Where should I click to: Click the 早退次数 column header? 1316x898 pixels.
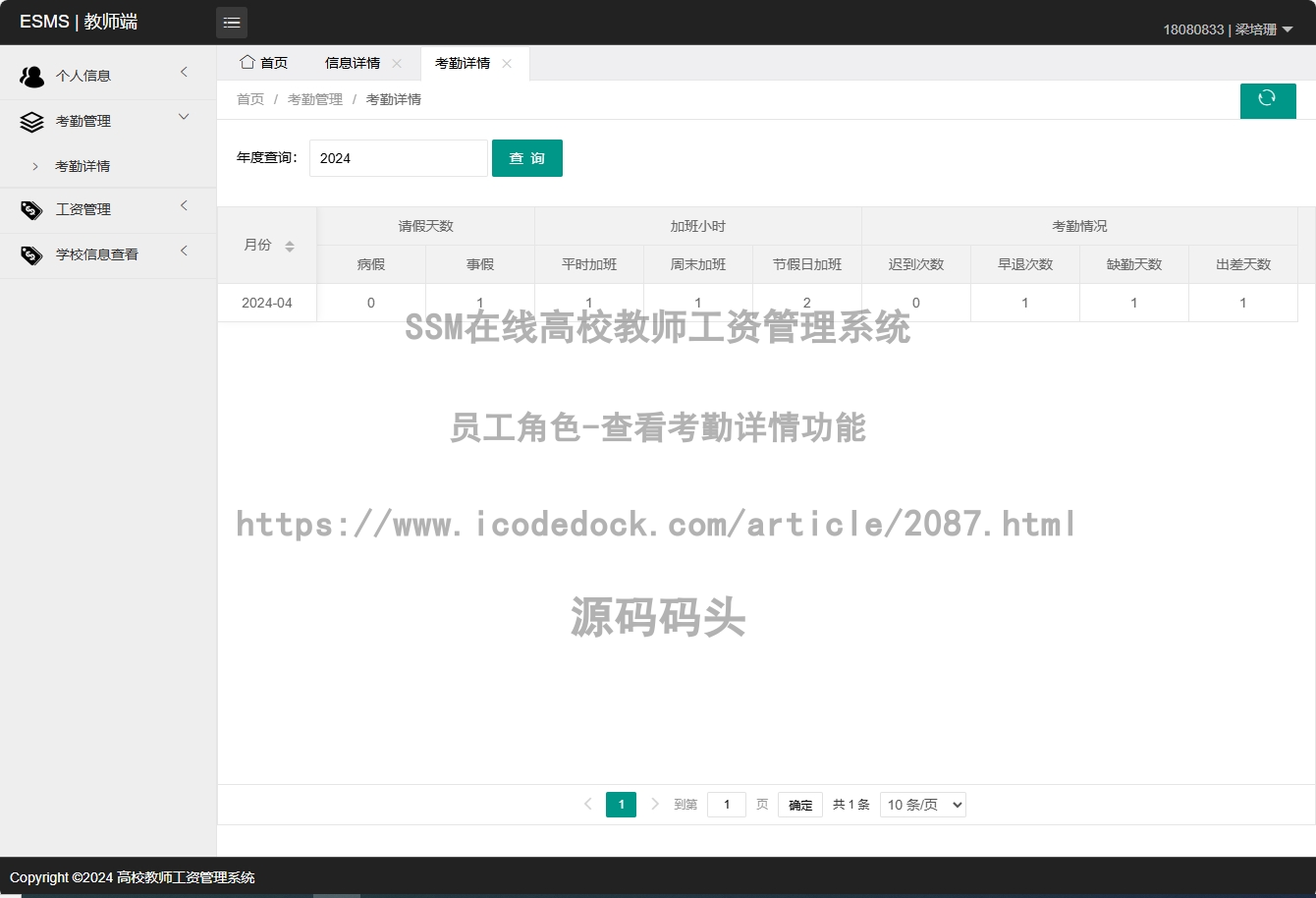(x=1025, y=264)
